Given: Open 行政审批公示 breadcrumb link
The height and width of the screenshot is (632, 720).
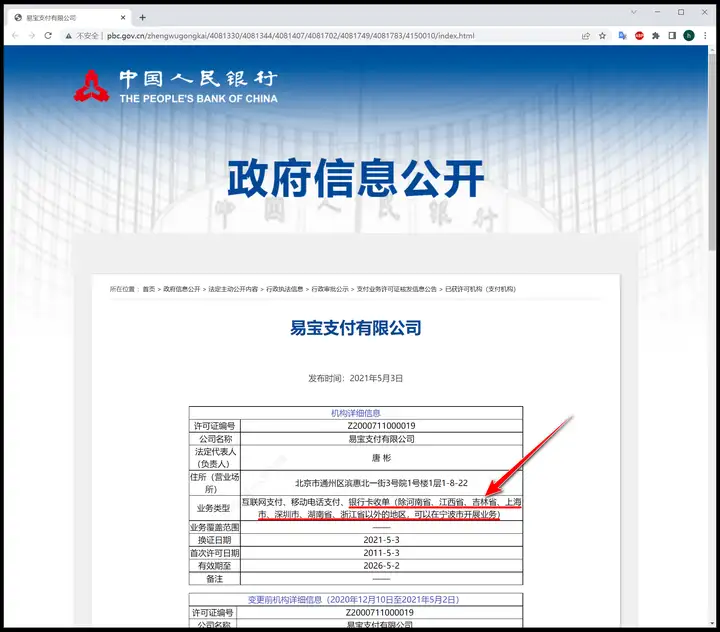Looking at the screenshot, I should 330,289.
